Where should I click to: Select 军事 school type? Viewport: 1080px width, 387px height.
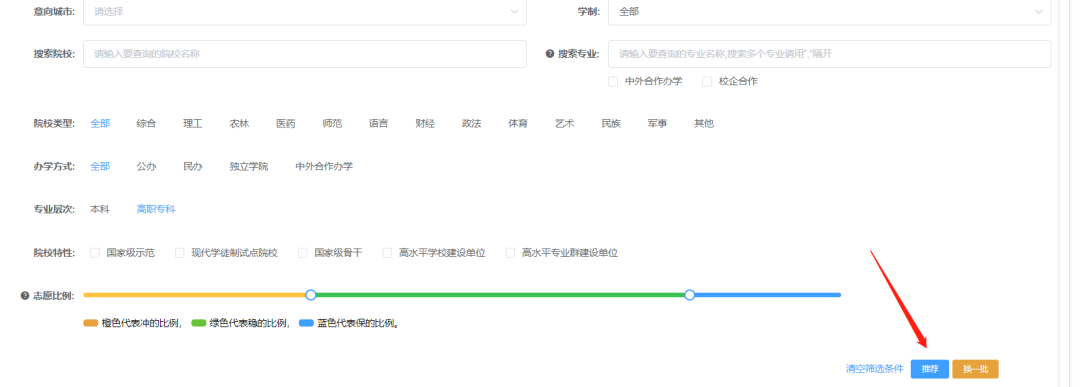[x=657, y=123]
